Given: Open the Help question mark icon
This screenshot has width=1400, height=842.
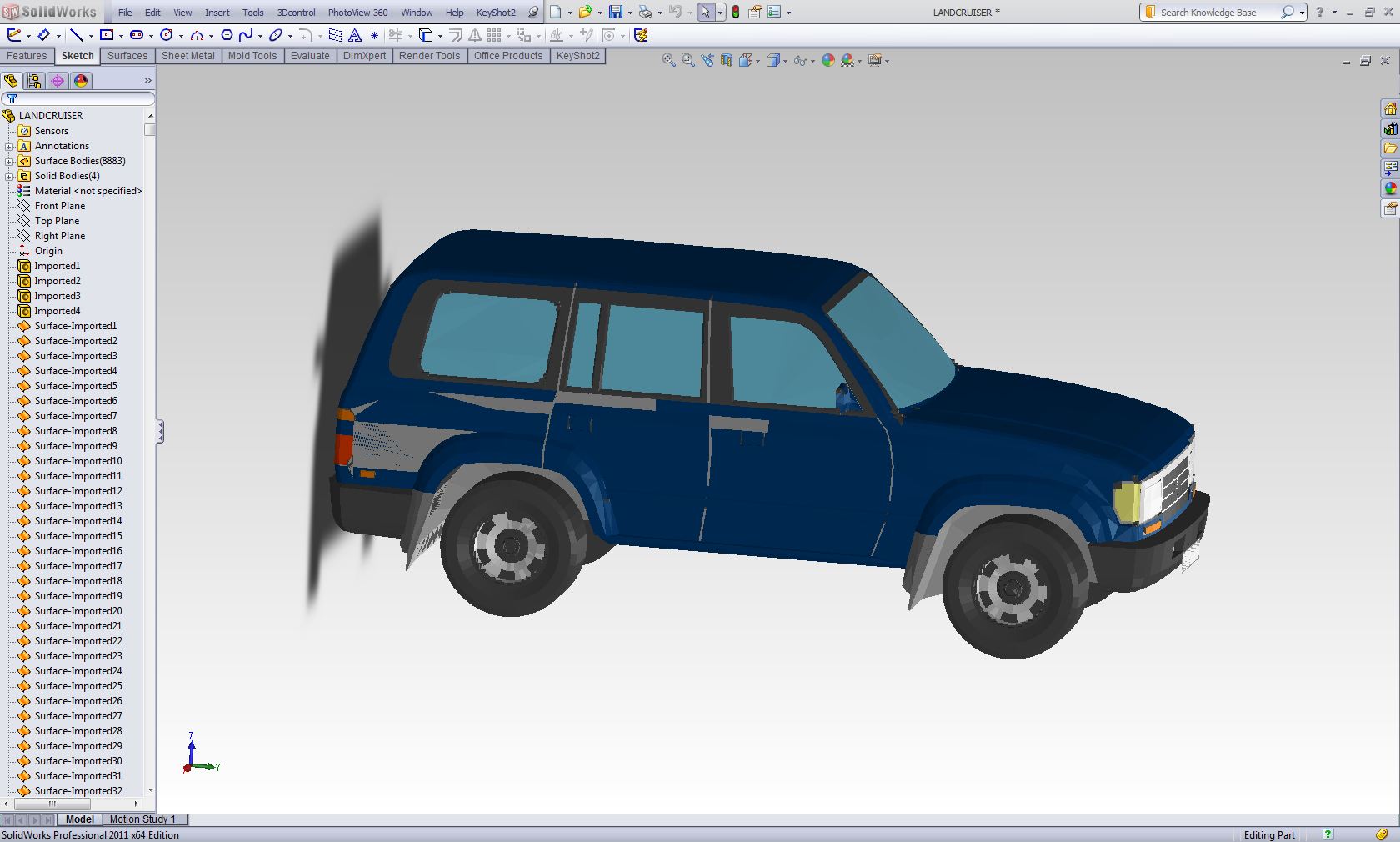Looking at the screenshot, I should pos(1319,12).
